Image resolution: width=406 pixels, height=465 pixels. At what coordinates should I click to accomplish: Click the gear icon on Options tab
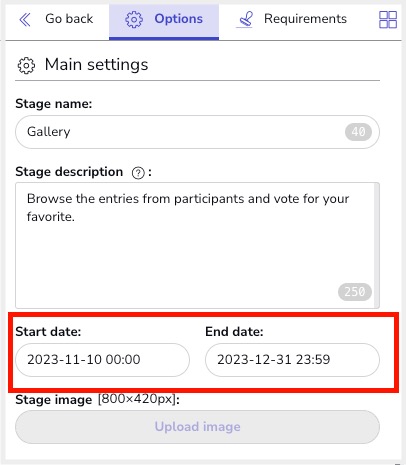click(x=134, y=19)
